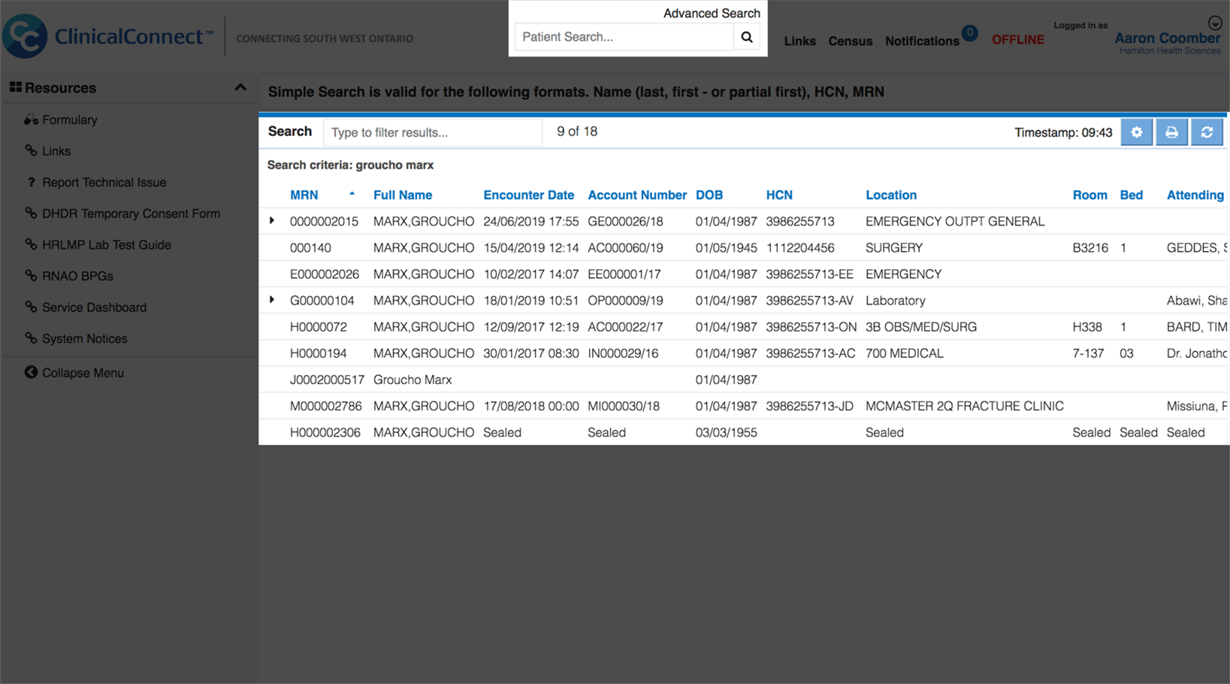
Task: Click location EMERGENCY OUTPT GENERAL
Action: click(x=955, y=221)
